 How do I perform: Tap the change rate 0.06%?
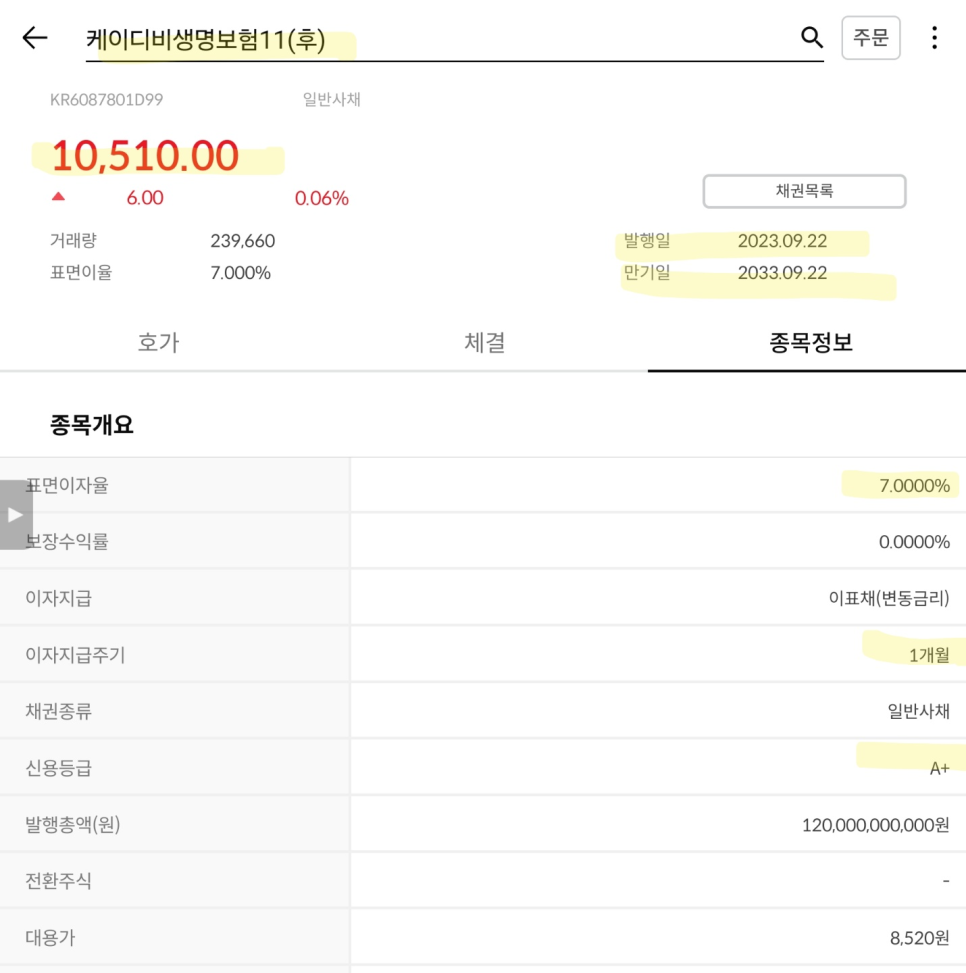tap(321, 198)
